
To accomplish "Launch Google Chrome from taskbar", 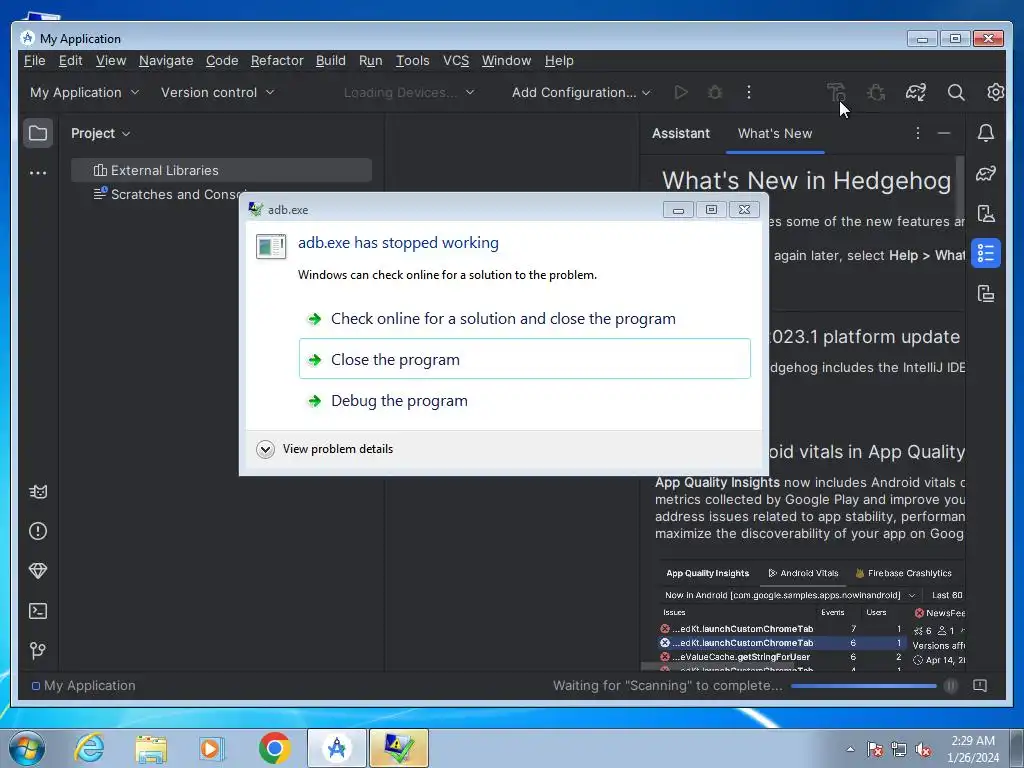I will tap(274, 748).
